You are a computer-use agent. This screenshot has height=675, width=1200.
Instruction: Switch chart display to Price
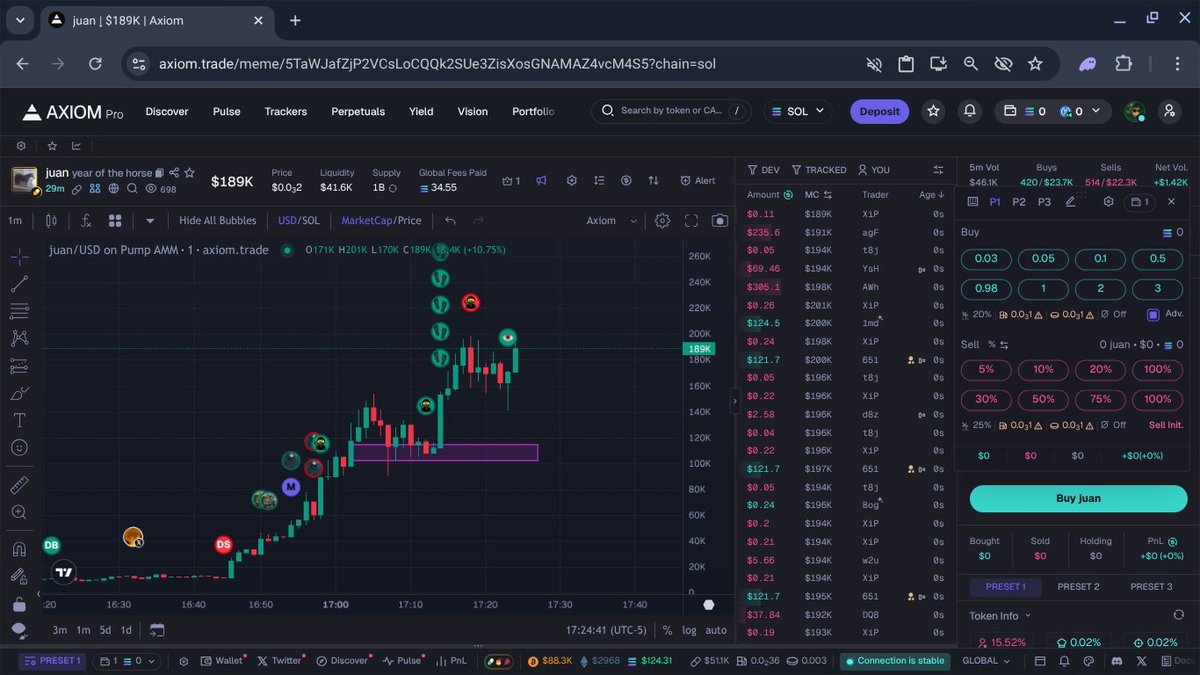pyautogui.click(x=408, y=221)
